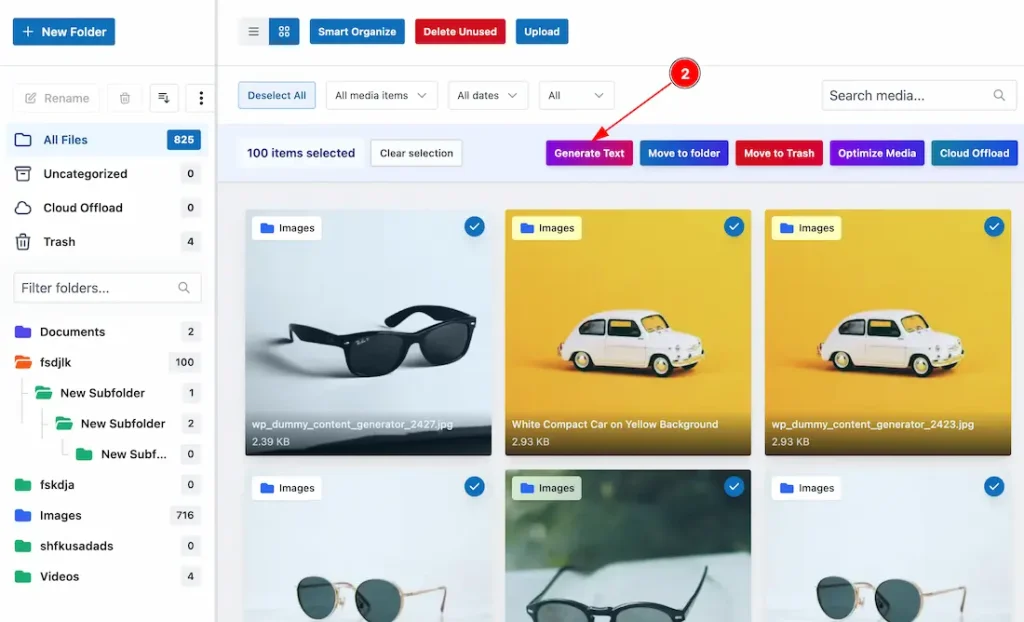Switch to list view layout
This screenshot has width=1024, height=622.
coord(253,31)
